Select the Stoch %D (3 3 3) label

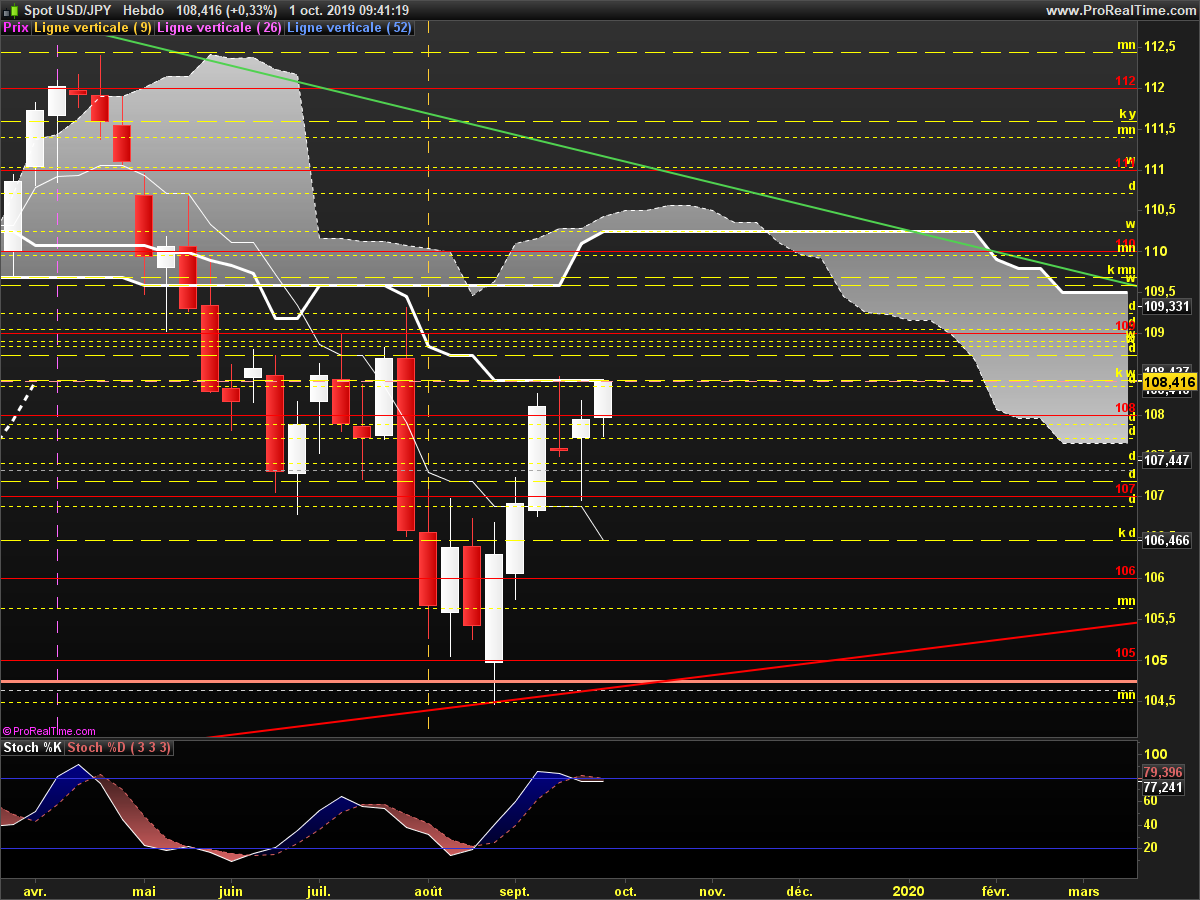click(119, 748)
